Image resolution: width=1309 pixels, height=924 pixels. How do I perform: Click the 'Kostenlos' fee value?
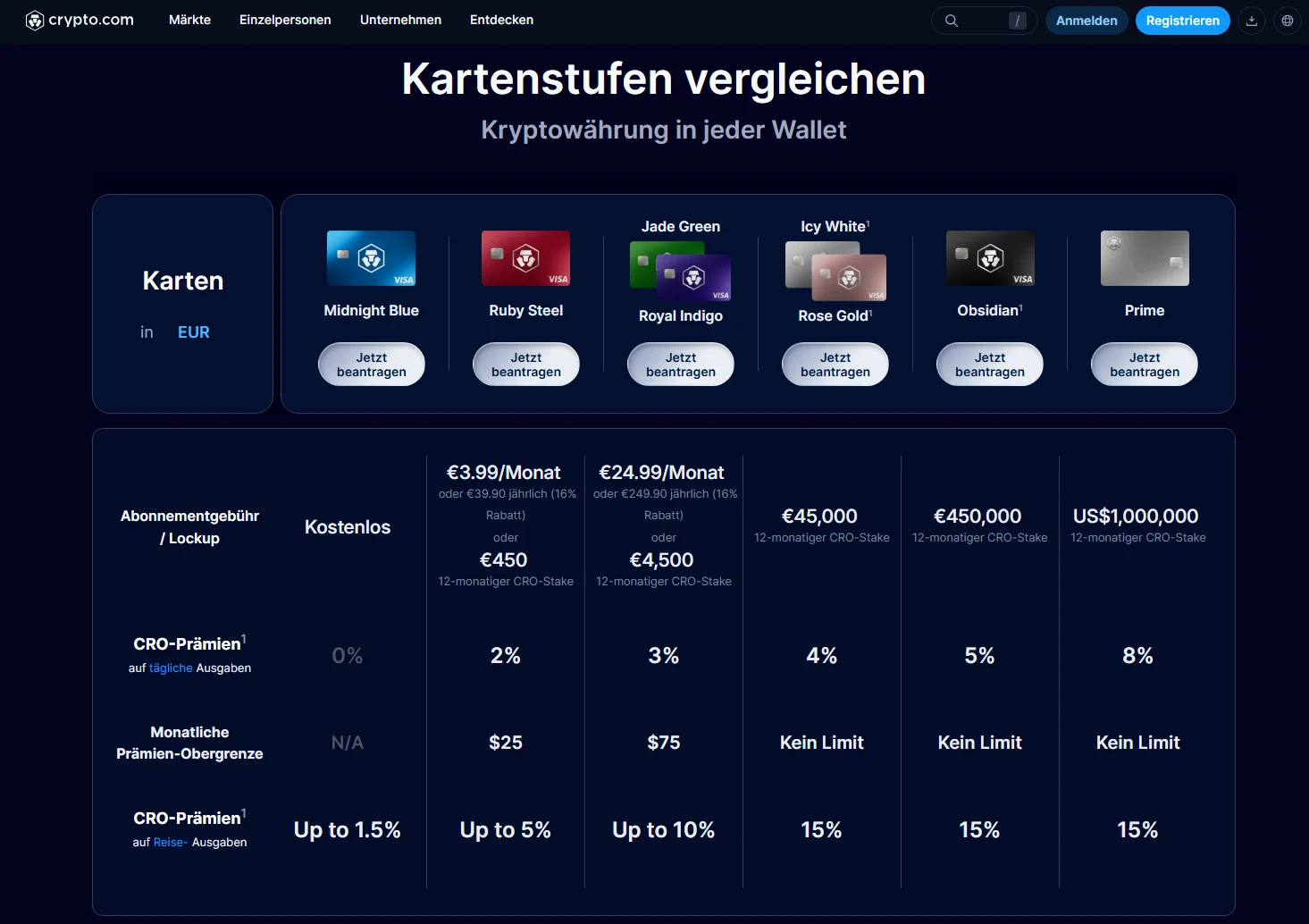click(x=348, y=527)
